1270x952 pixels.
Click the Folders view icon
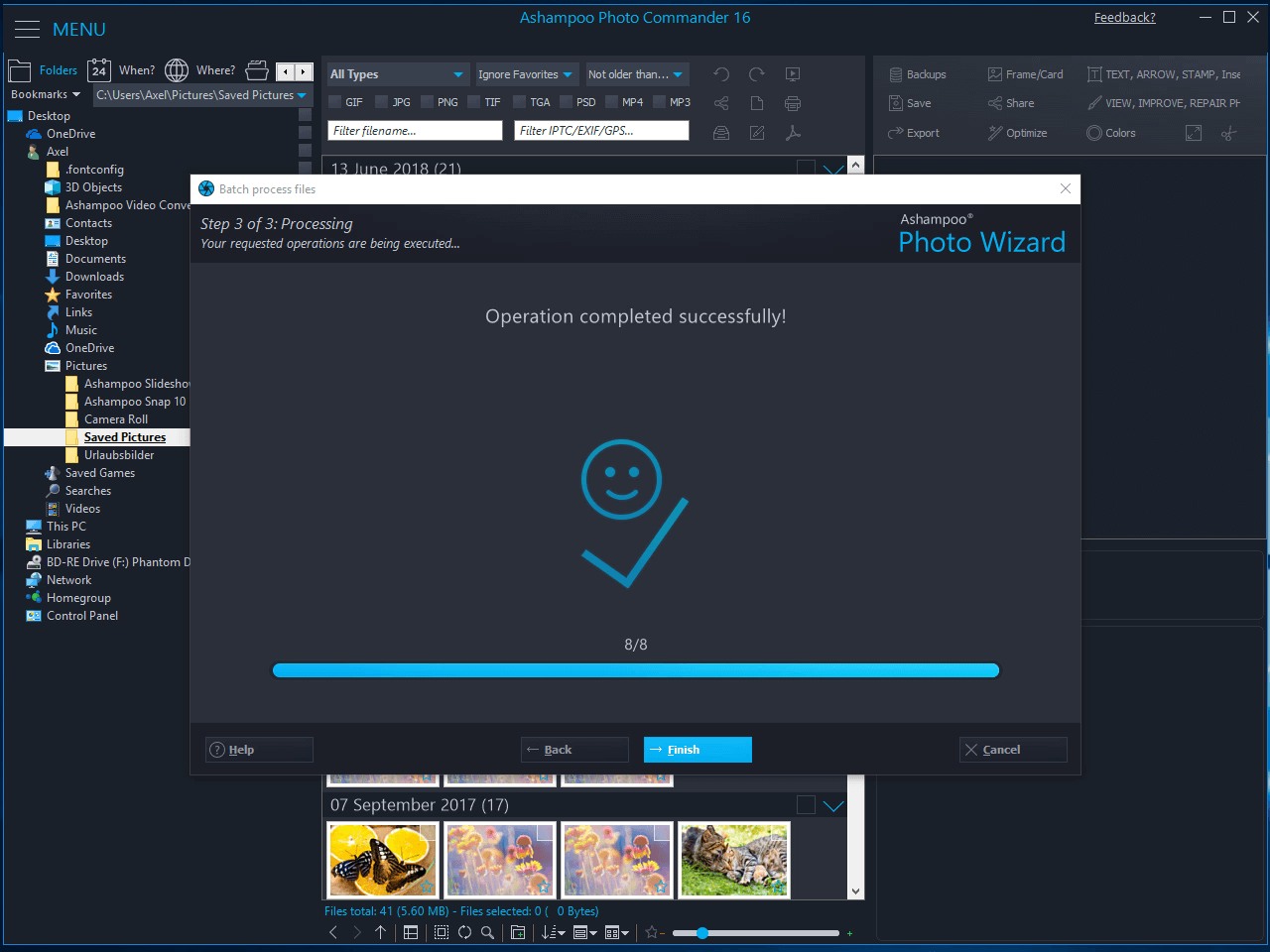point(20,70)
